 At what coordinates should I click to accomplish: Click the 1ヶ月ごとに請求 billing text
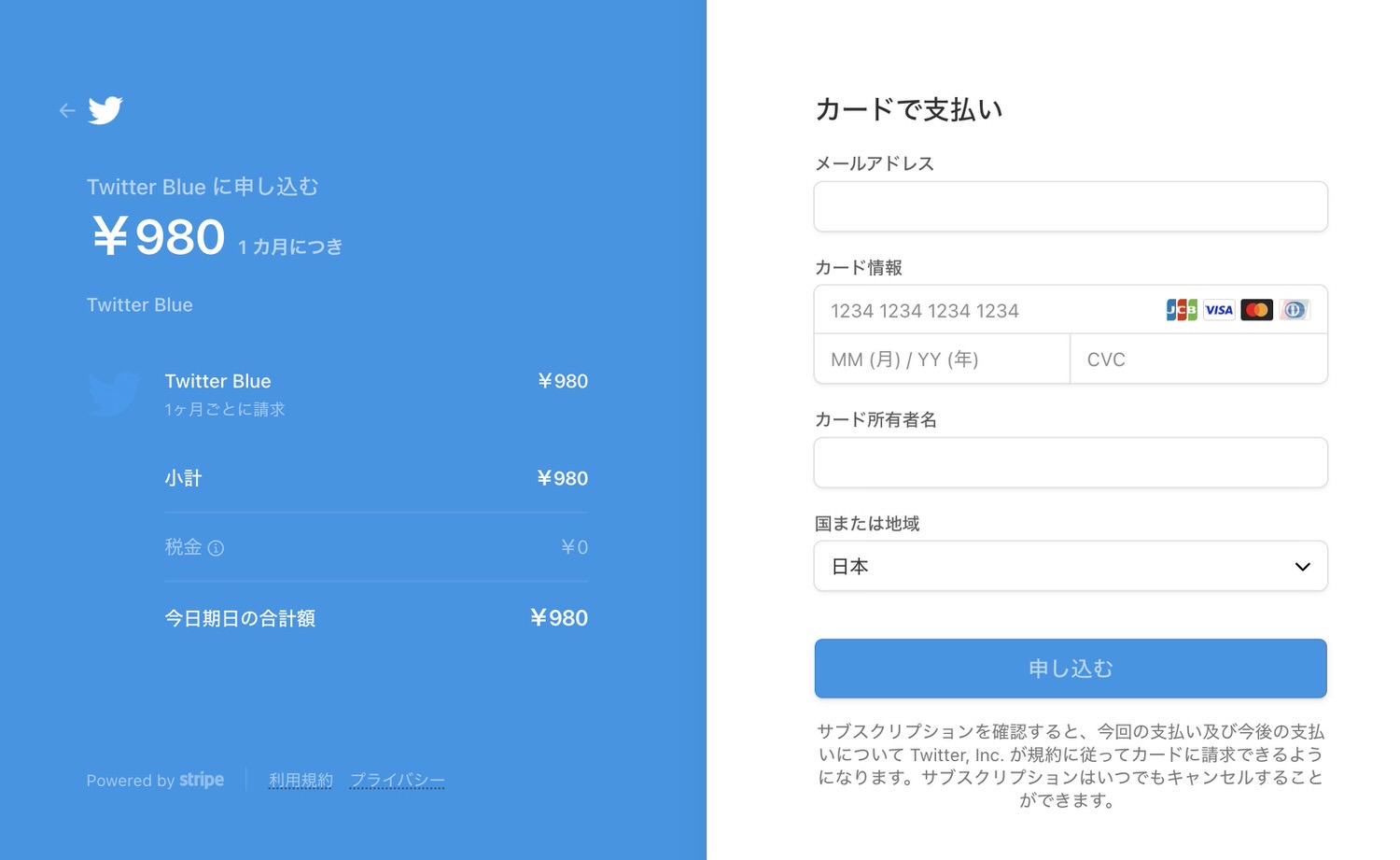click(225, 409)
